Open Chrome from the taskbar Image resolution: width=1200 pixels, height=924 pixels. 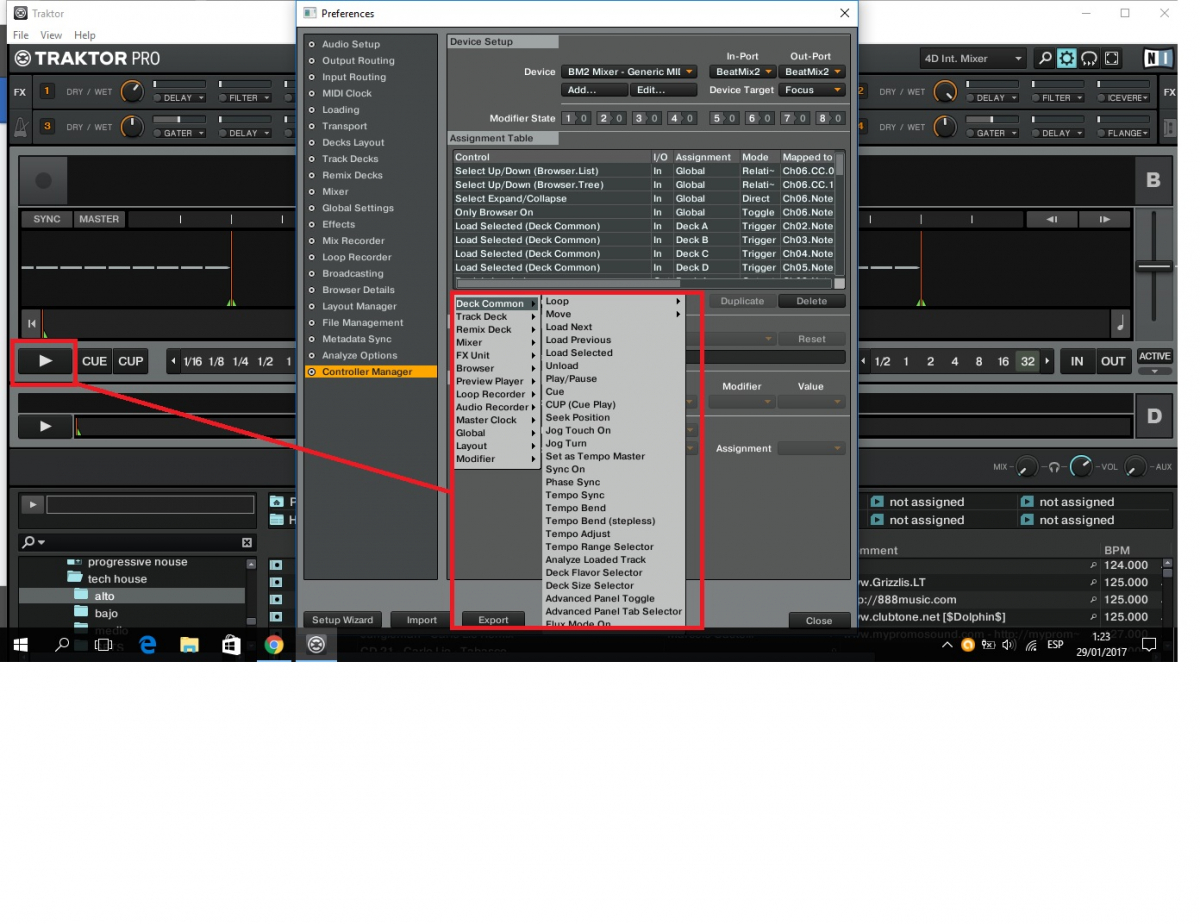coord(273,645)
